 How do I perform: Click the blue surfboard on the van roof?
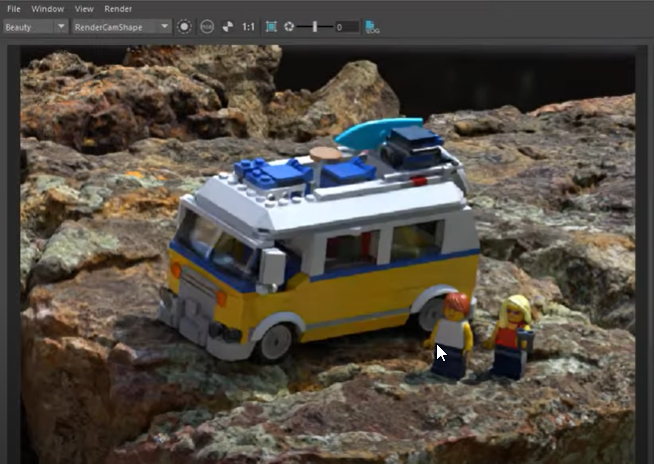pyautogui.click(x=365, y=134)
